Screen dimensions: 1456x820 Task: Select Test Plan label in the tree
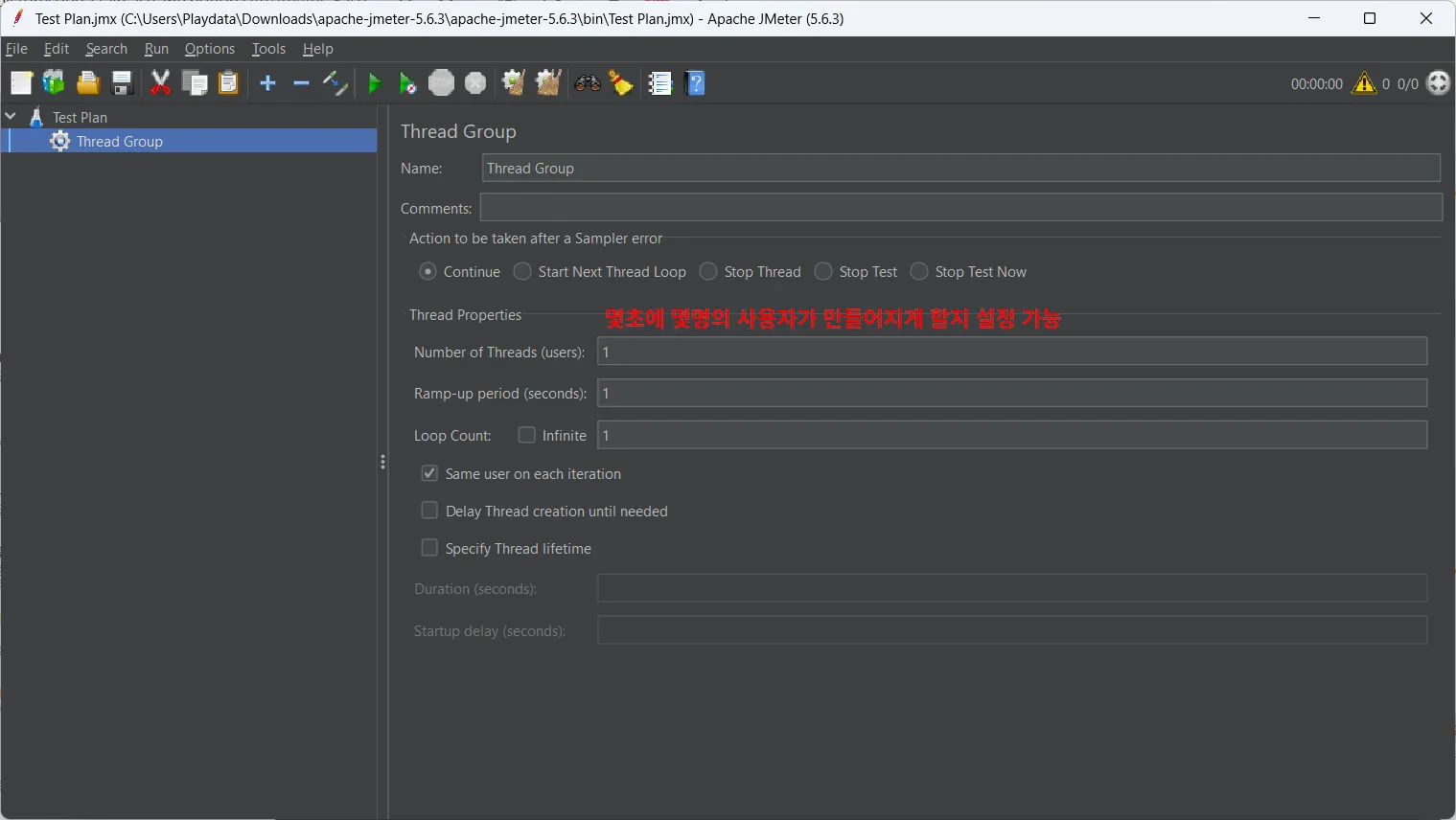(x=81, y=117)
